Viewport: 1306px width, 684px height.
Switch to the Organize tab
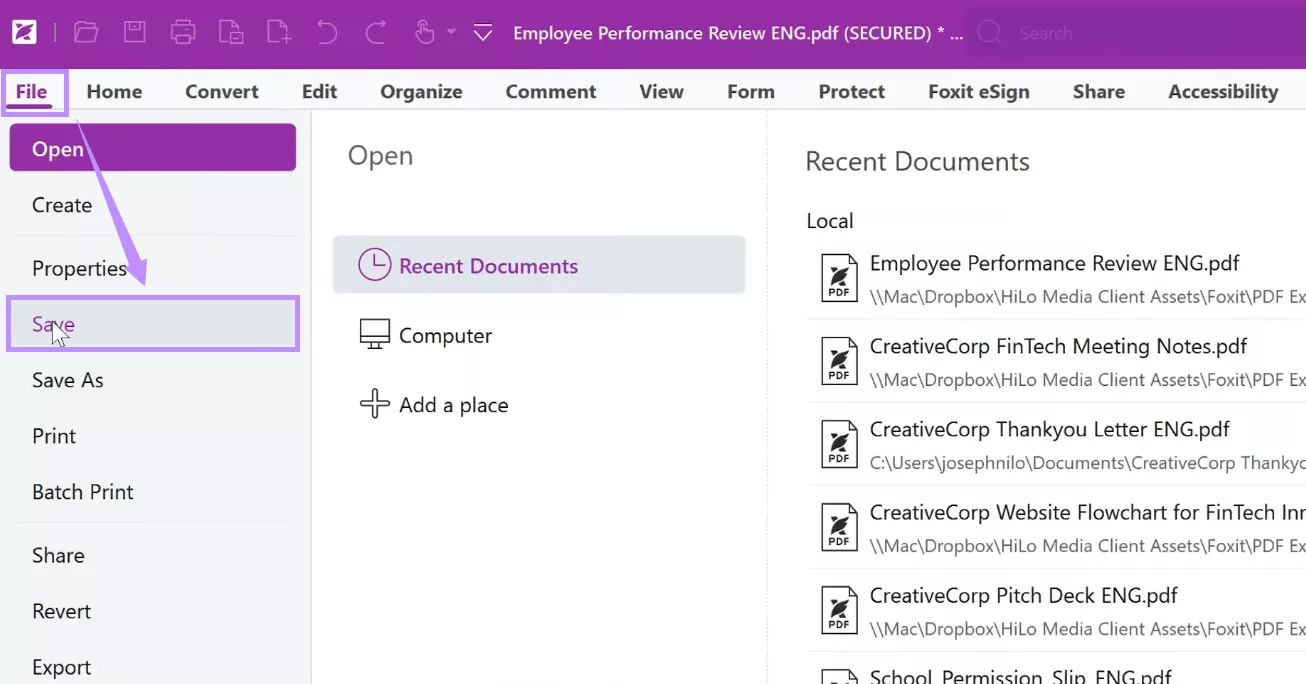421,92
